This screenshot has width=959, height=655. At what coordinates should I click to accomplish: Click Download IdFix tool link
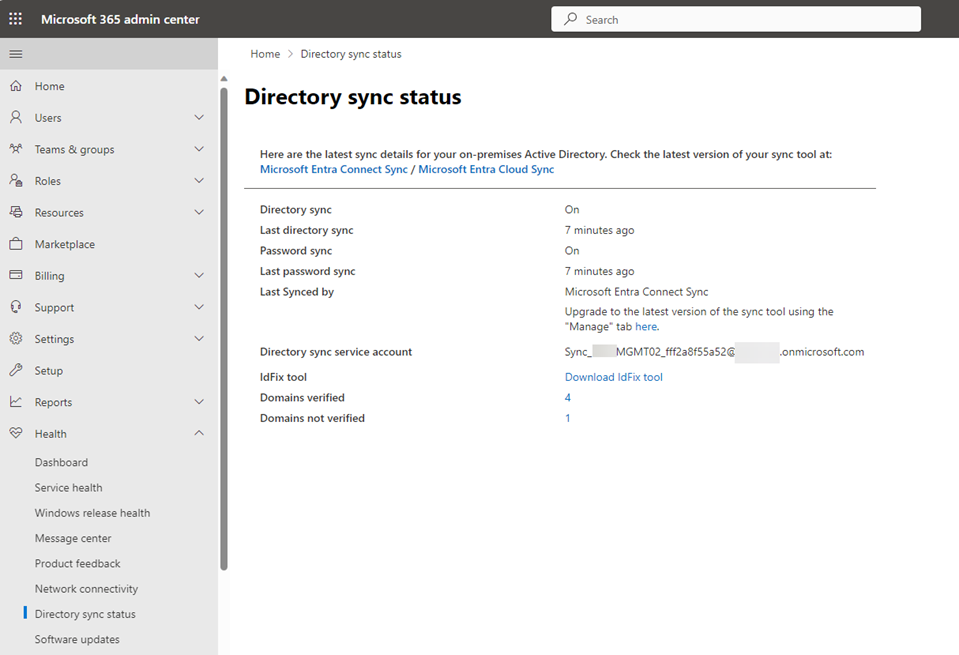point(613,377)
